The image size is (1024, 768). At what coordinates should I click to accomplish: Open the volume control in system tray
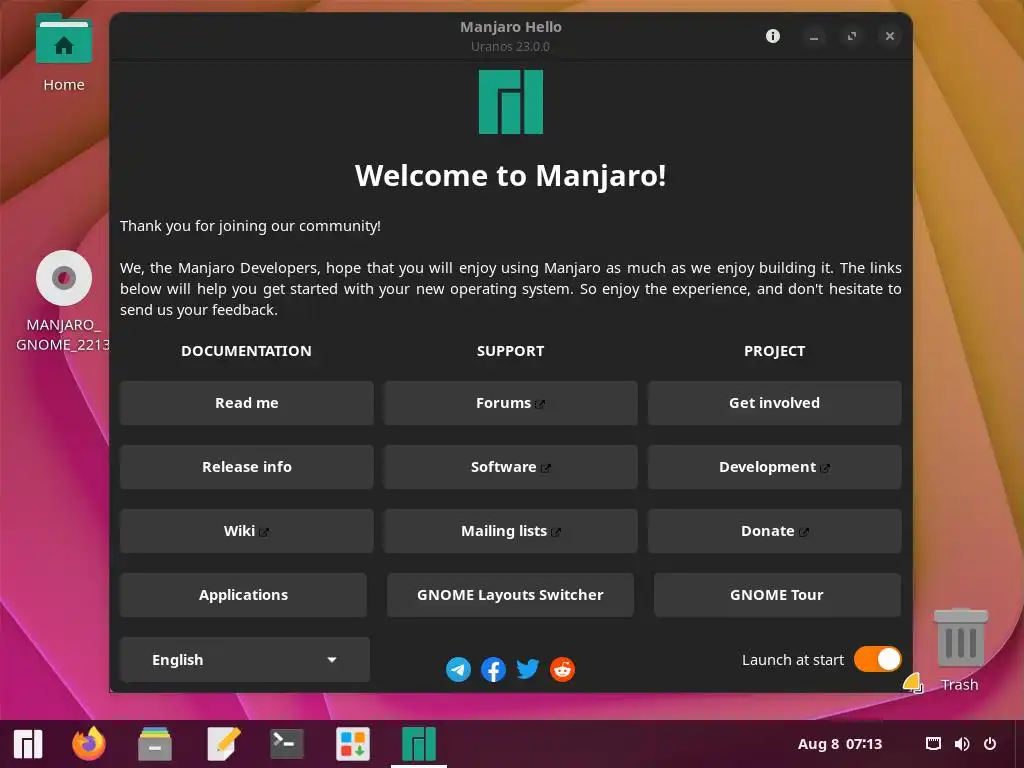click(x=962, y=744)
